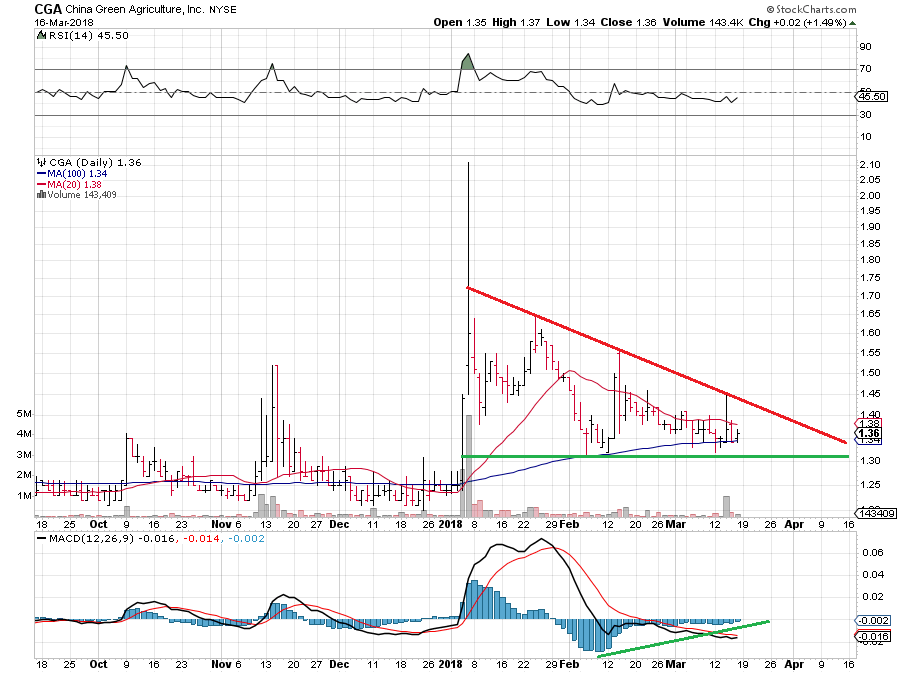The width and height of the screenshot is (915, 673).
Task: Click the boxed 45.50 RSI axis label
Action: click(872, 96)
